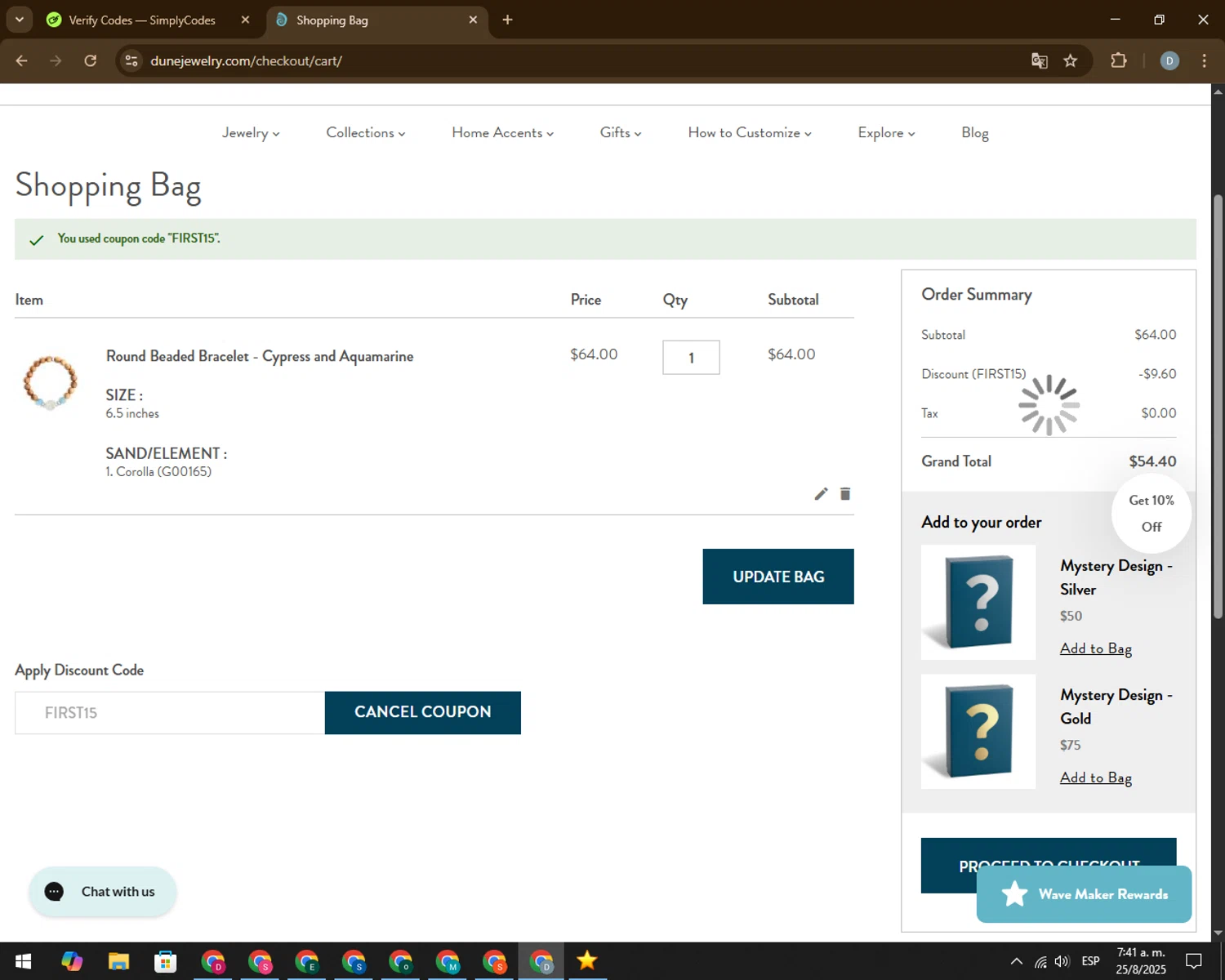The image size is (1225, 980).
Task: Click the Discount (FIRST15) label
Action: pyautogui.click(x=973, y=374)
